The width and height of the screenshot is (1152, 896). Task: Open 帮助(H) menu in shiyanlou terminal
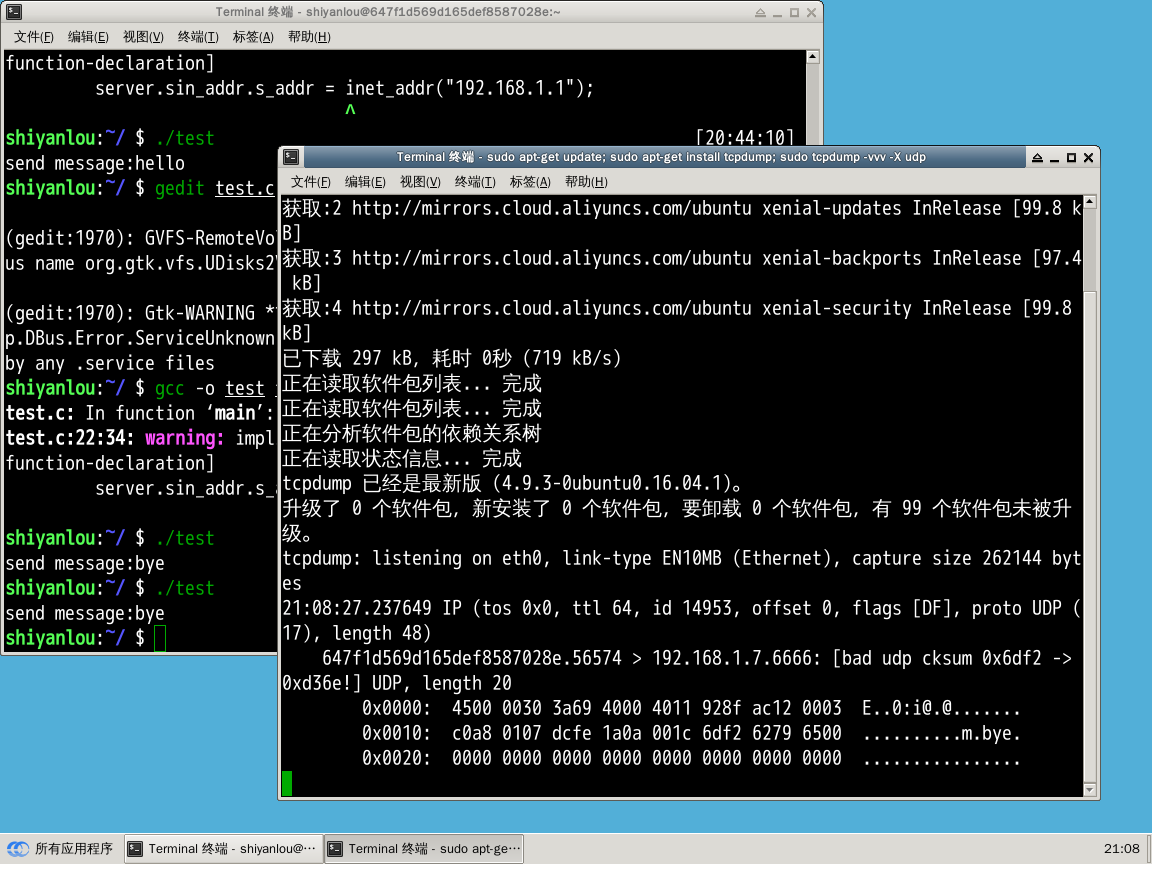[x=307, y=37]
